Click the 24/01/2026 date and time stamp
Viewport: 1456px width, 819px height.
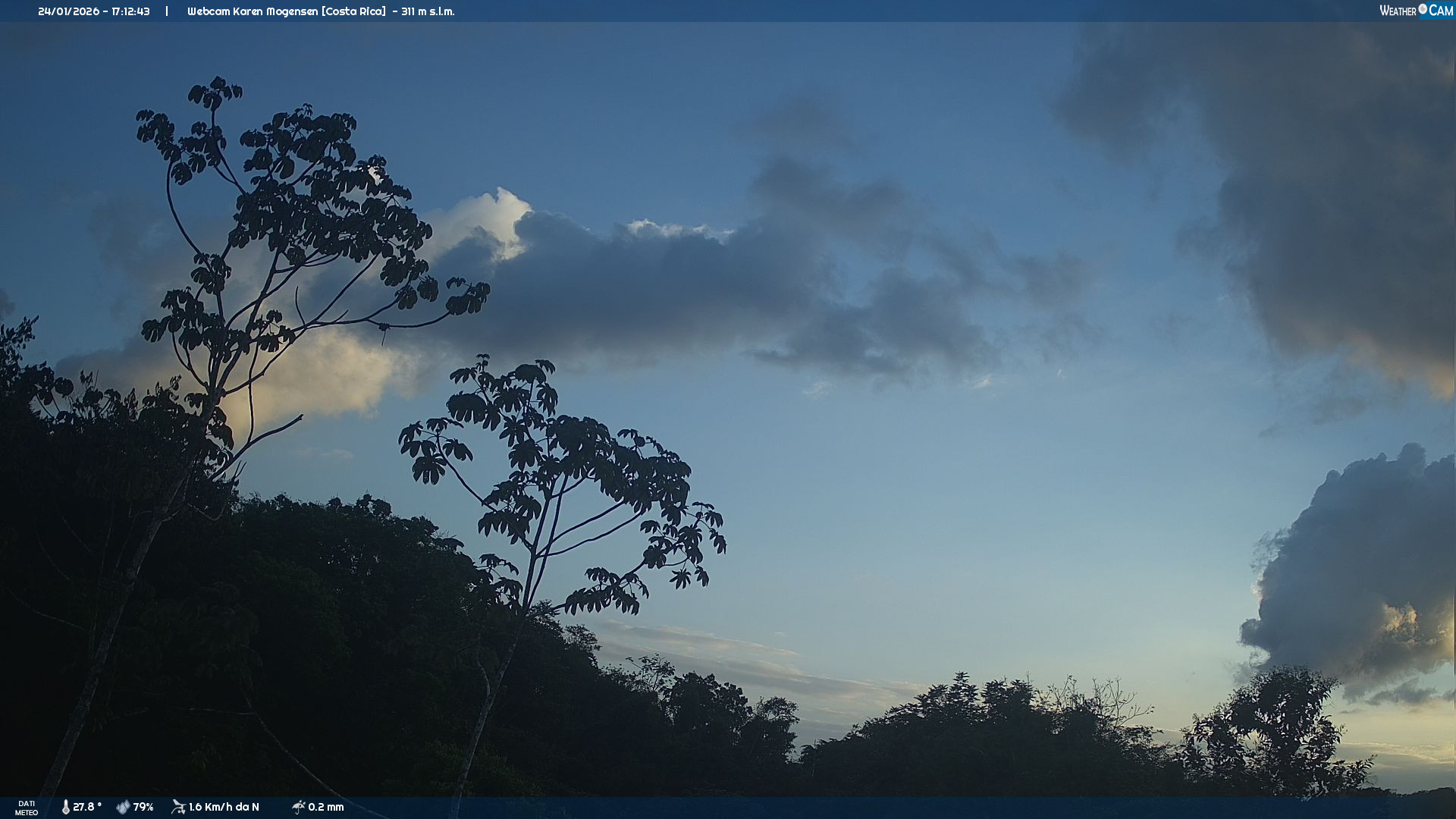coord(94,11)
